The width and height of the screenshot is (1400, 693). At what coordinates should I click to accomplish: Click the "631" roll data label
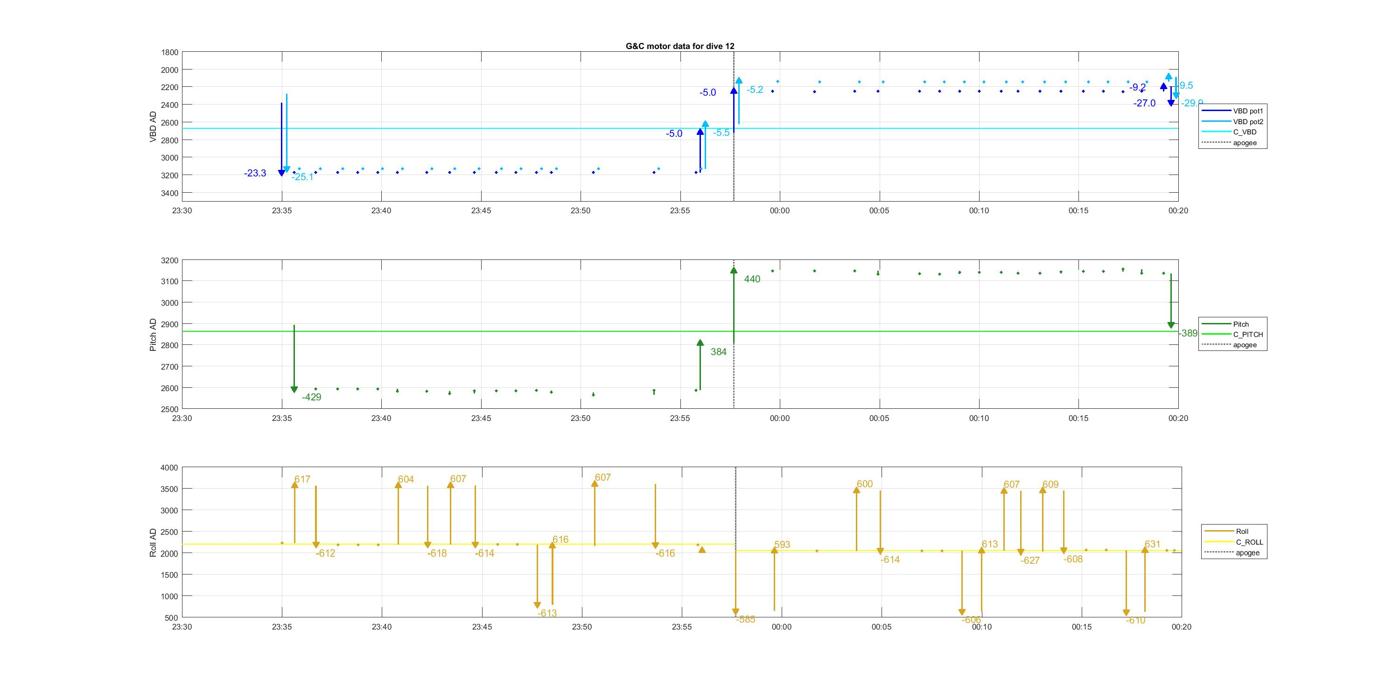(1152, 545)
